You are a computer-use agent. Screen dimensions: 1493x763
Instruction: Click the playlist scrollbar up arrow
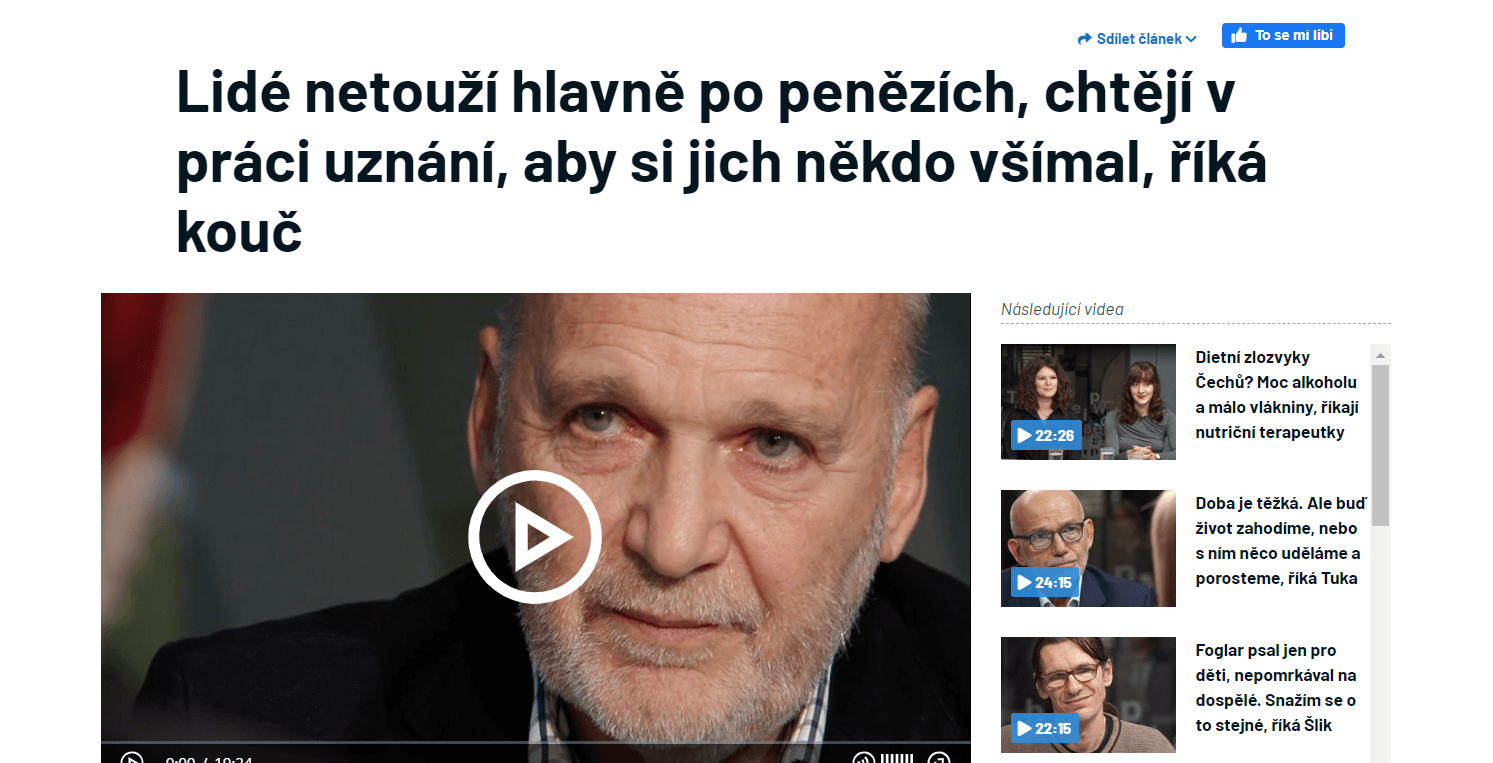1380,355
